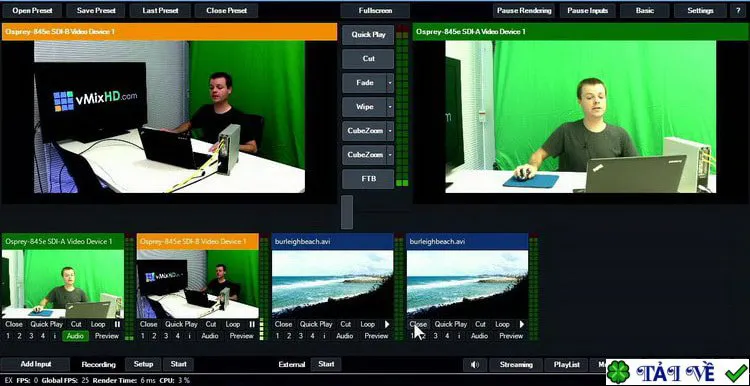This screenshot has width=750, height=386.
Task: Start Recording
Action: pyautogui.click(x=178, y=364)
